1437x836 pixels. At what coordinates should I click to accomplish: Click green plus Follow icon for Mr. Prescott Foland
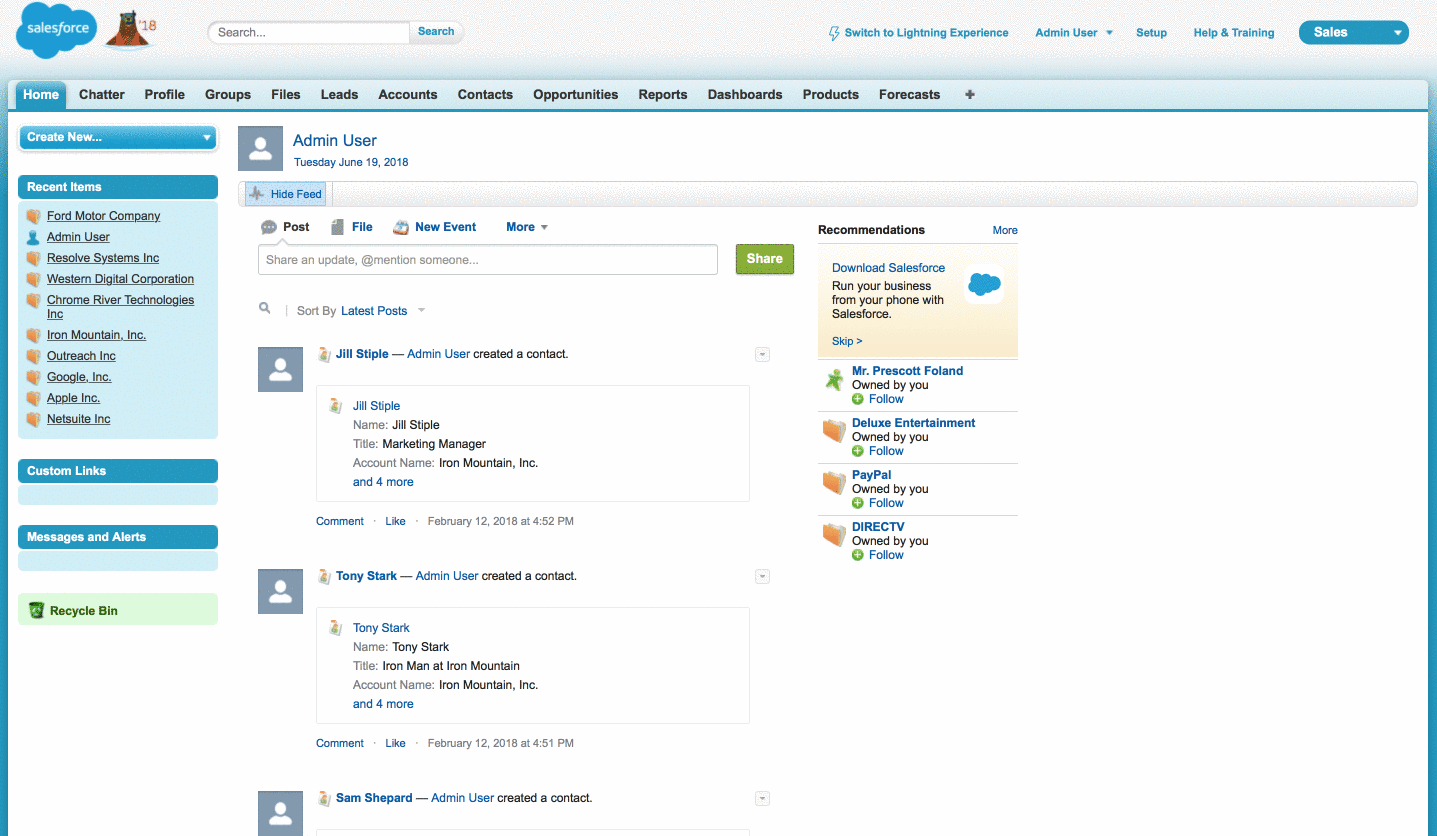click(858, 399)
